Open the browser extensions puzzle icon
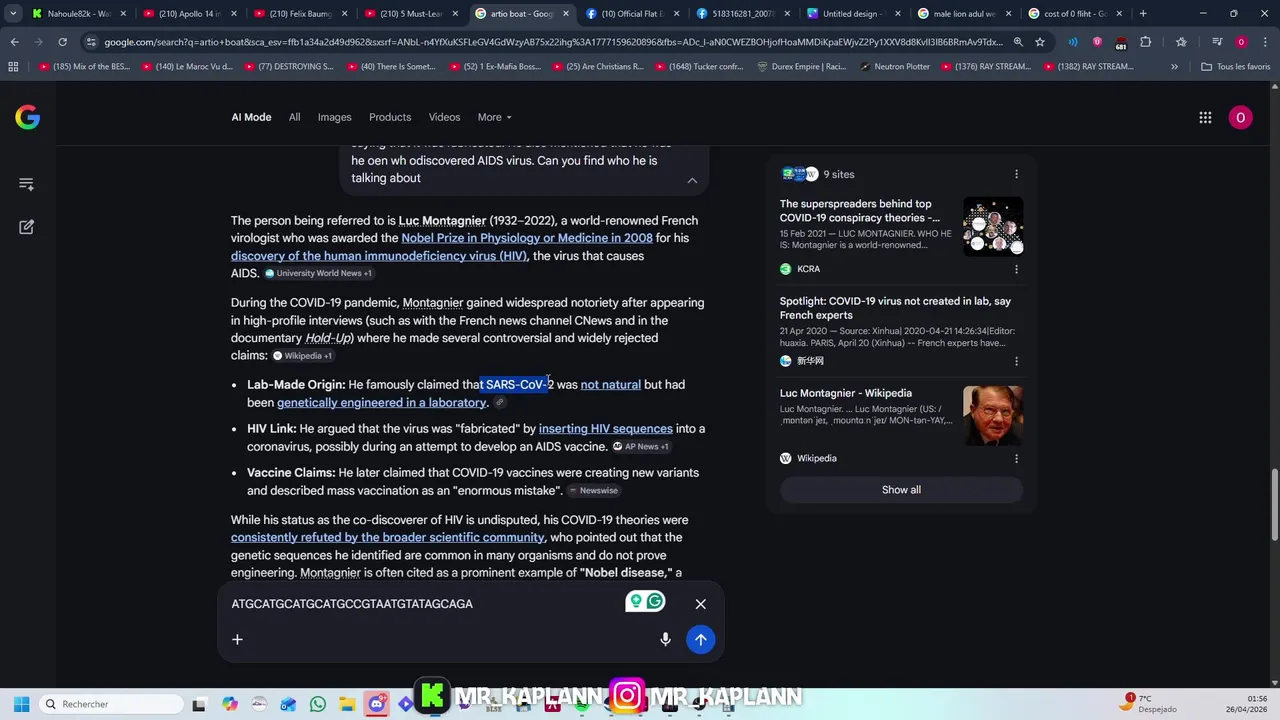1280x720 pixels. [1146, 42]
